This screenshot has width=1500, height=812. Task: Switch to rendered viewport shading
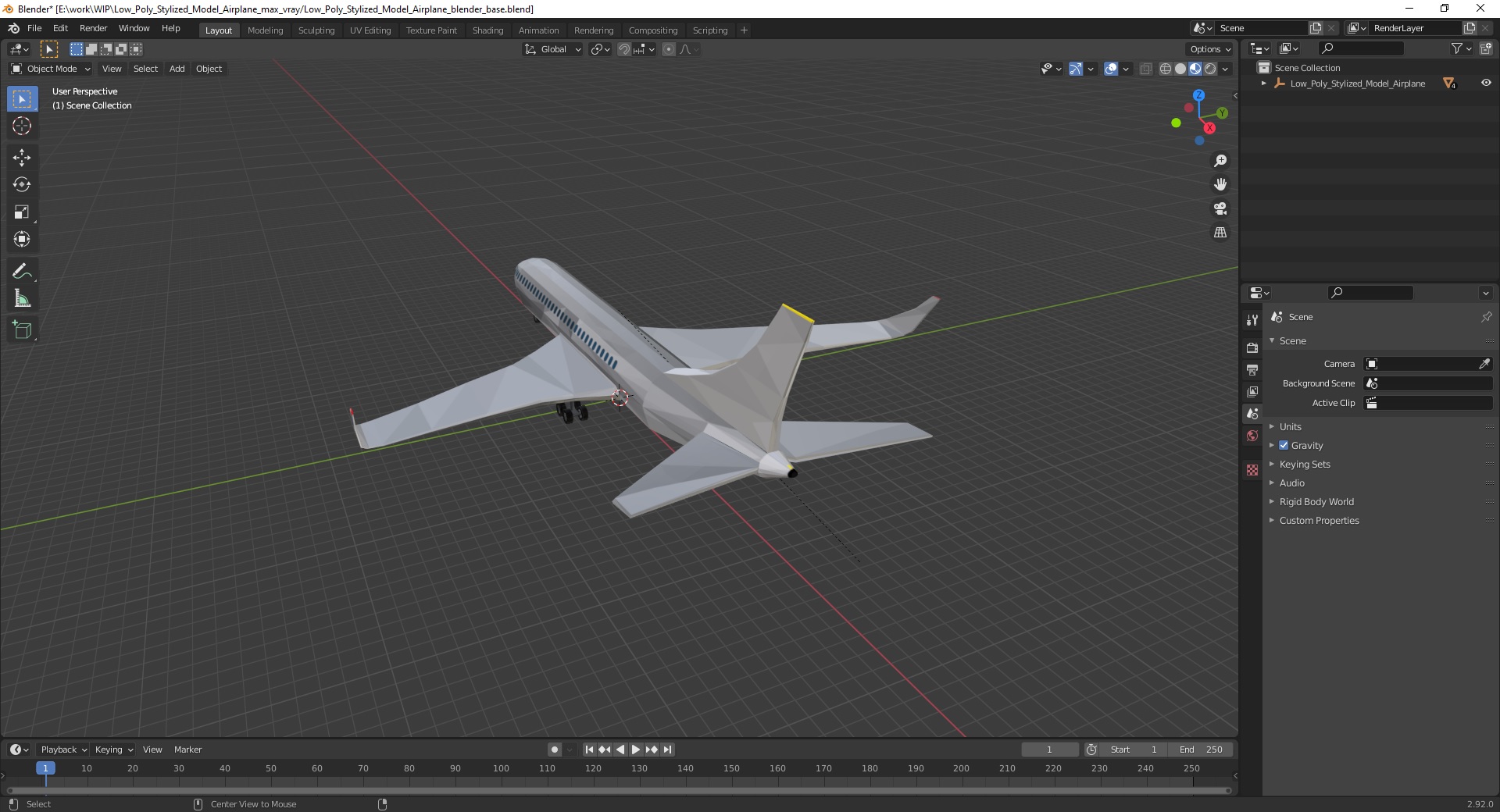pyautogui.click(x=1210, y=69)
